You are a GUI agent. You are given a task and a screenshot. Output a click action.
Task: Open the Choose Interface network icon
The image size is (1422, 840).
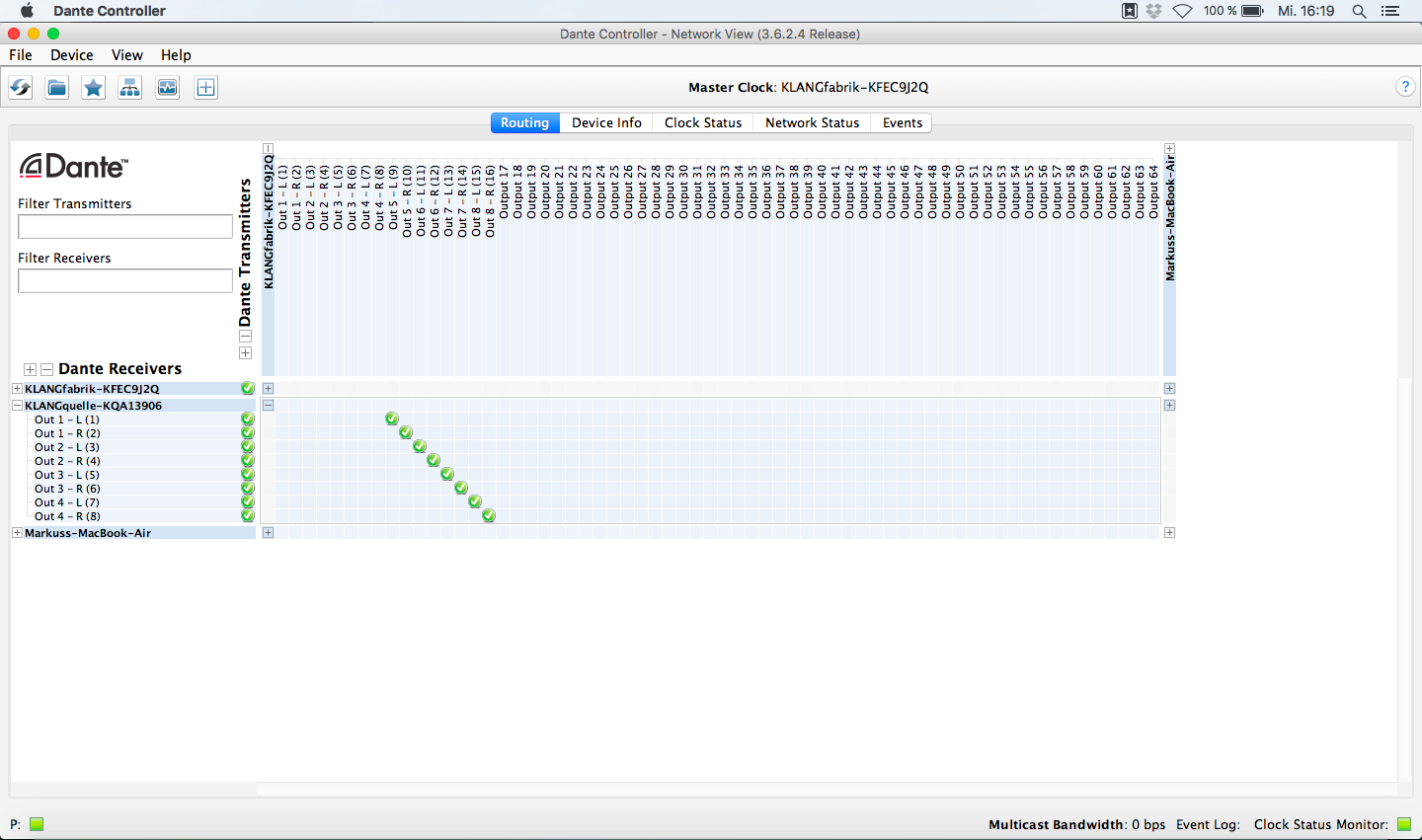point(130,88)
